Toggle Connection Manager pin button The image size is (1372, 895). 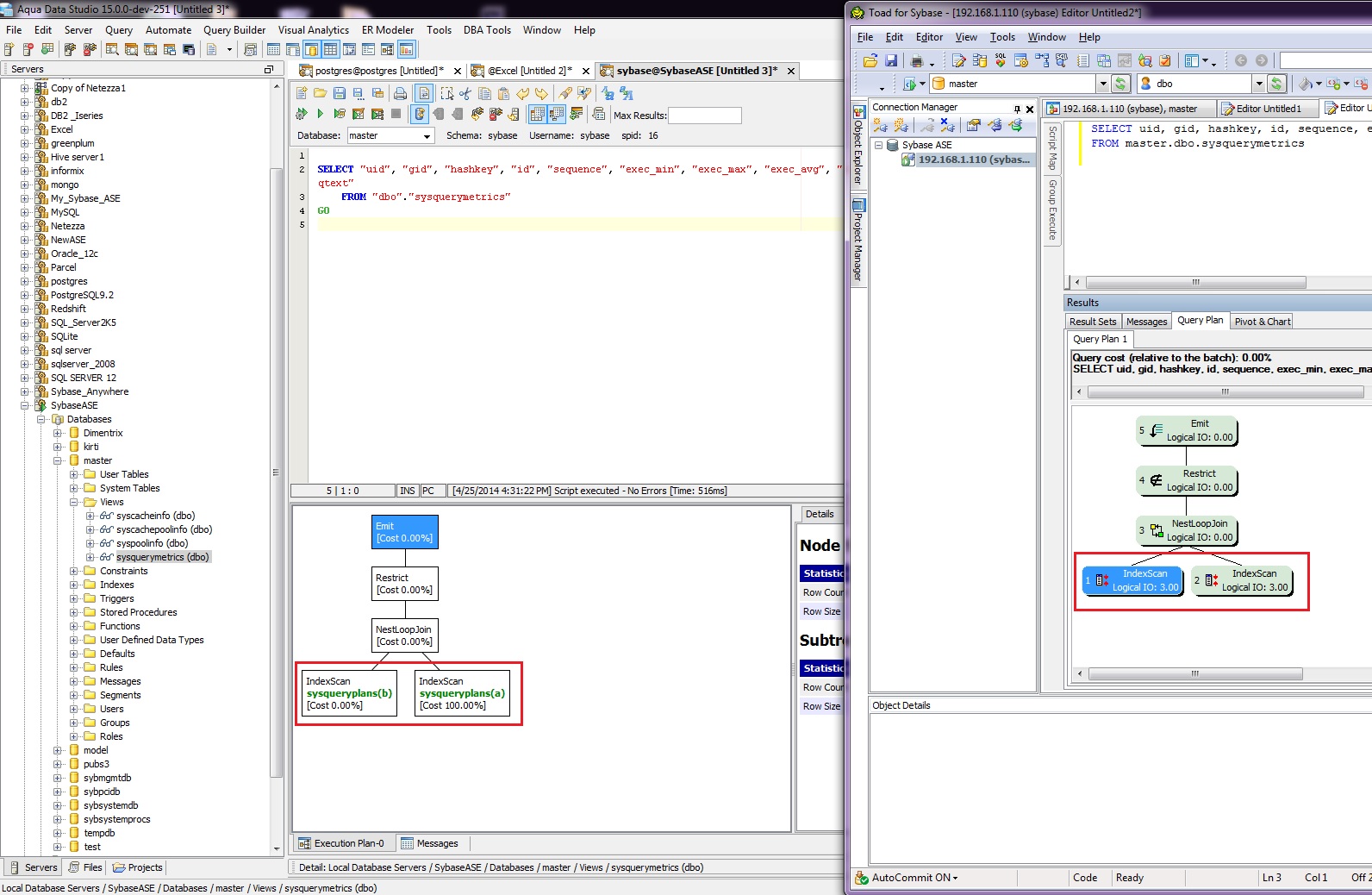click(x=1017, y=109)
